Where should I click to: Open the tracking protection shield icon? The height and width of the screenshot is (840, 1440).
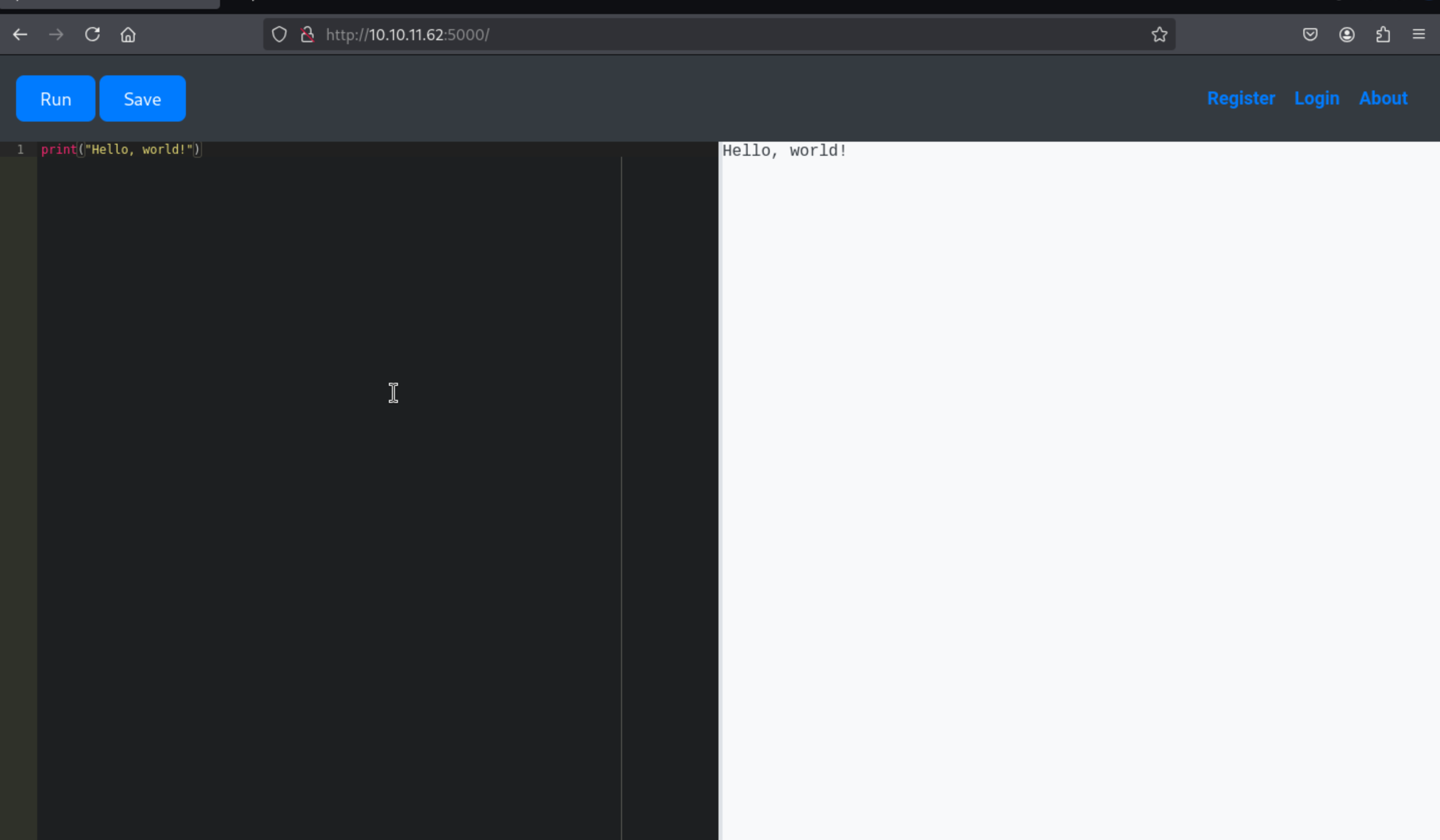click(x=279, y=35)
